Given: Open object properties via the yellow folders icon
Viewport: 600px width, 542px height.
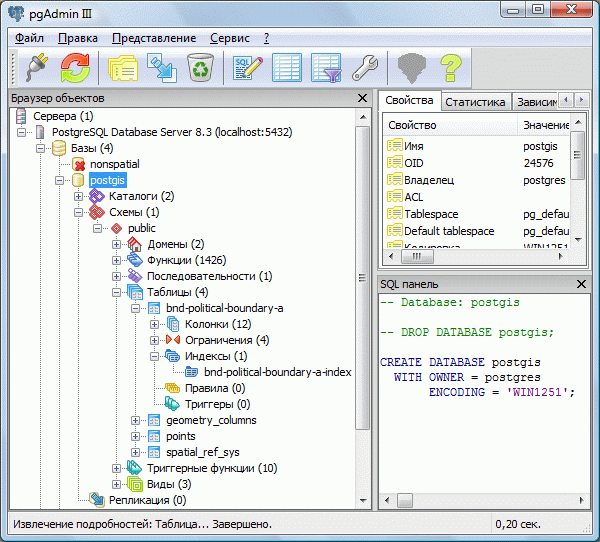Looking at the screenshot, I should (123, 68).
